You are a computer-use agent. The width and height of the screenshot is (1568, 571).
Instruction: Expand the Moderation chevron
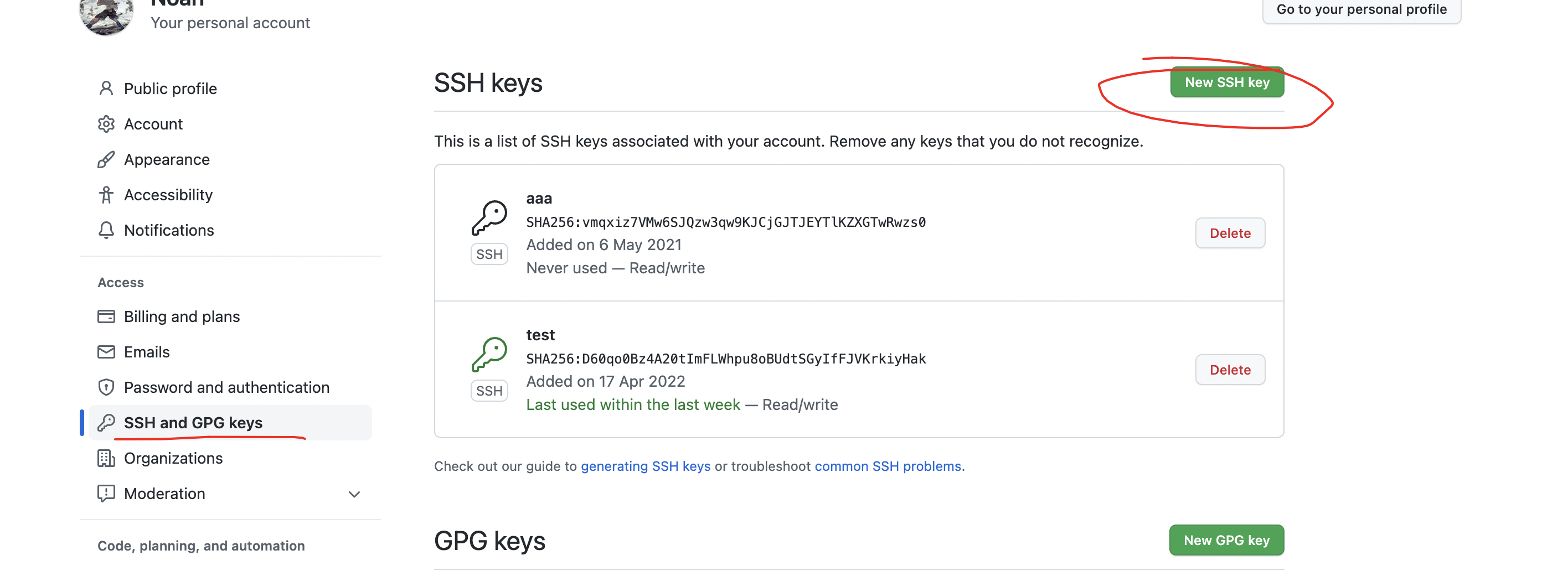coord(354,494)
